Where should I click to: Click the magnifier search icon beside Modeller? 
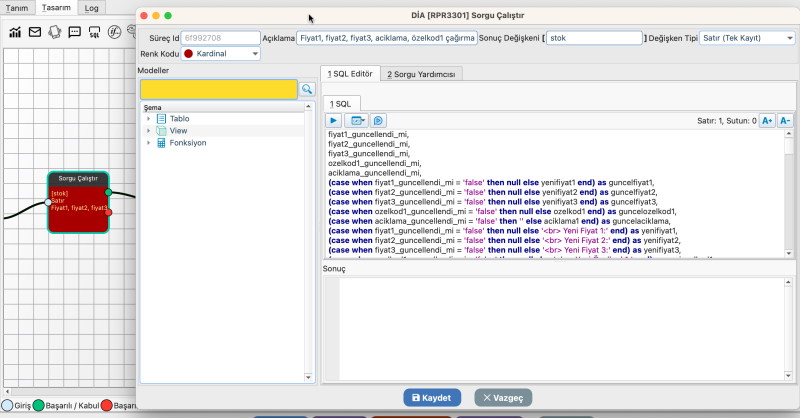[x=307, y=89]
